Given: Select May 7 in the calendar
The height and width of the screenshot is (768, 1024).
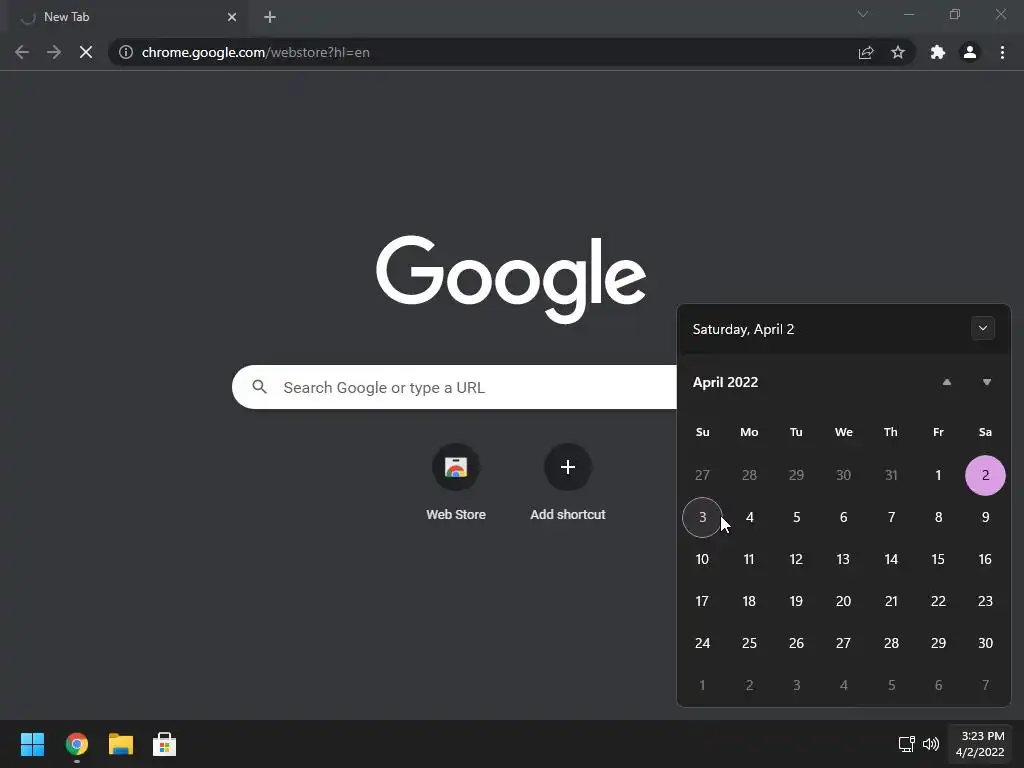Looking at the screenshot, I should 985,685.
